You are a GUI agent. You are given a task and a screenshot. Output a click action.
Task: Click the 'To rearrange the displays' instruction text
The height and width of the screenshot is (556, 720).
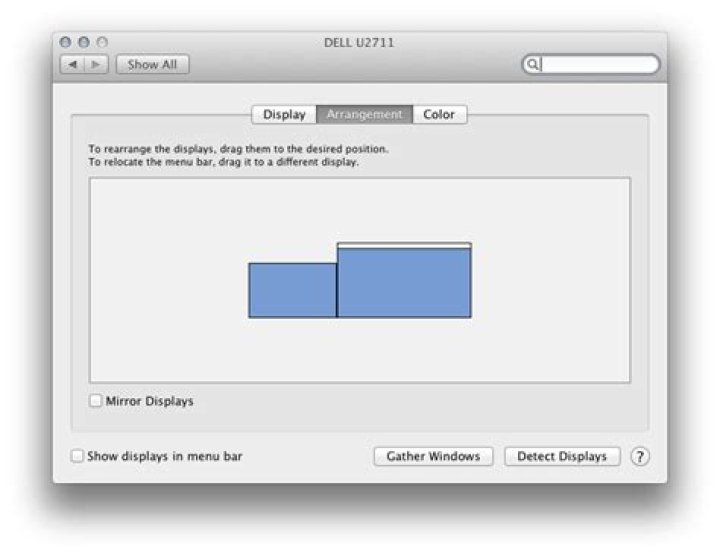point(238,149)
